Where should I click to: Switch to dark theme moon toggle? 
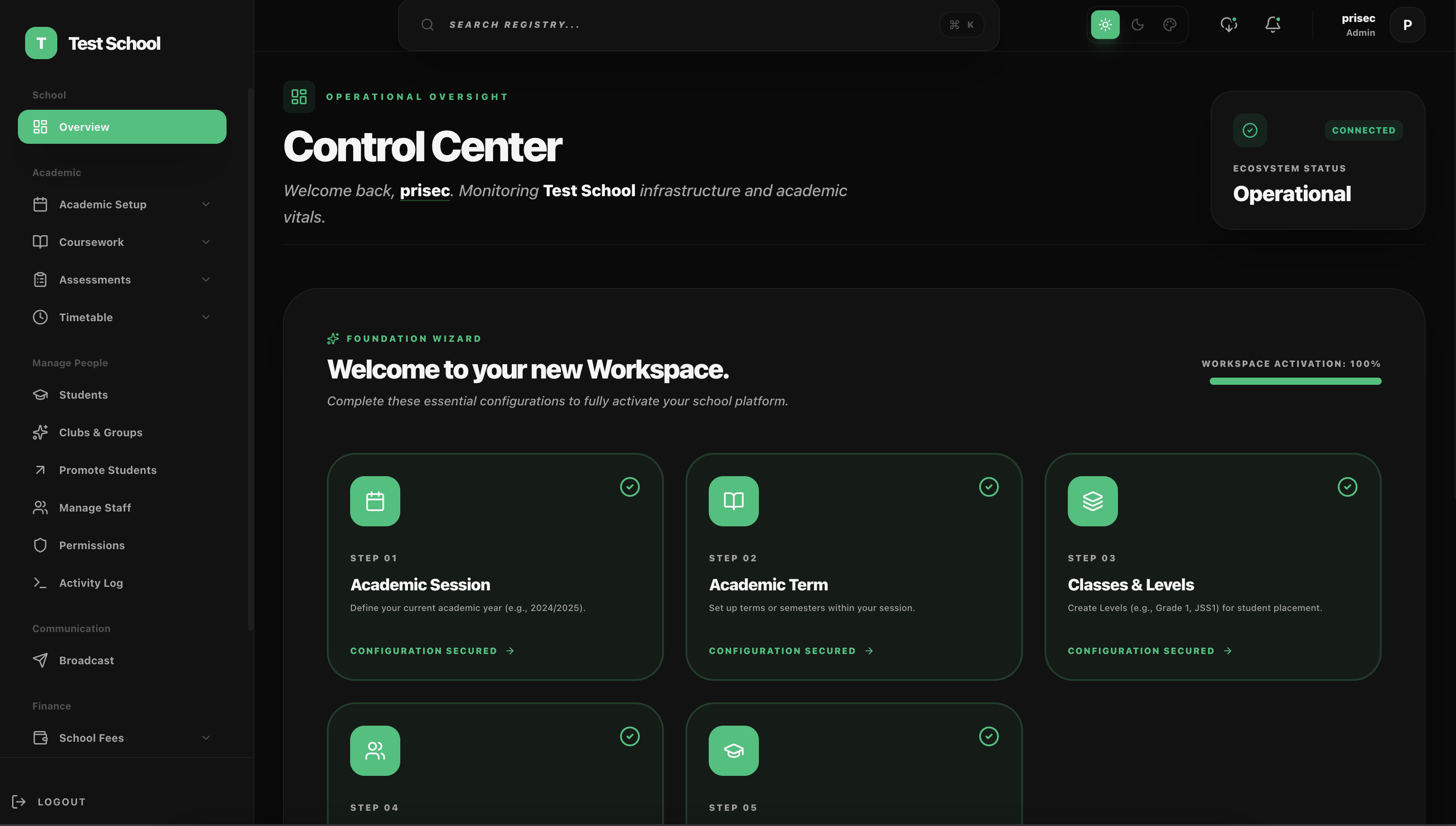pos(1137,25)
